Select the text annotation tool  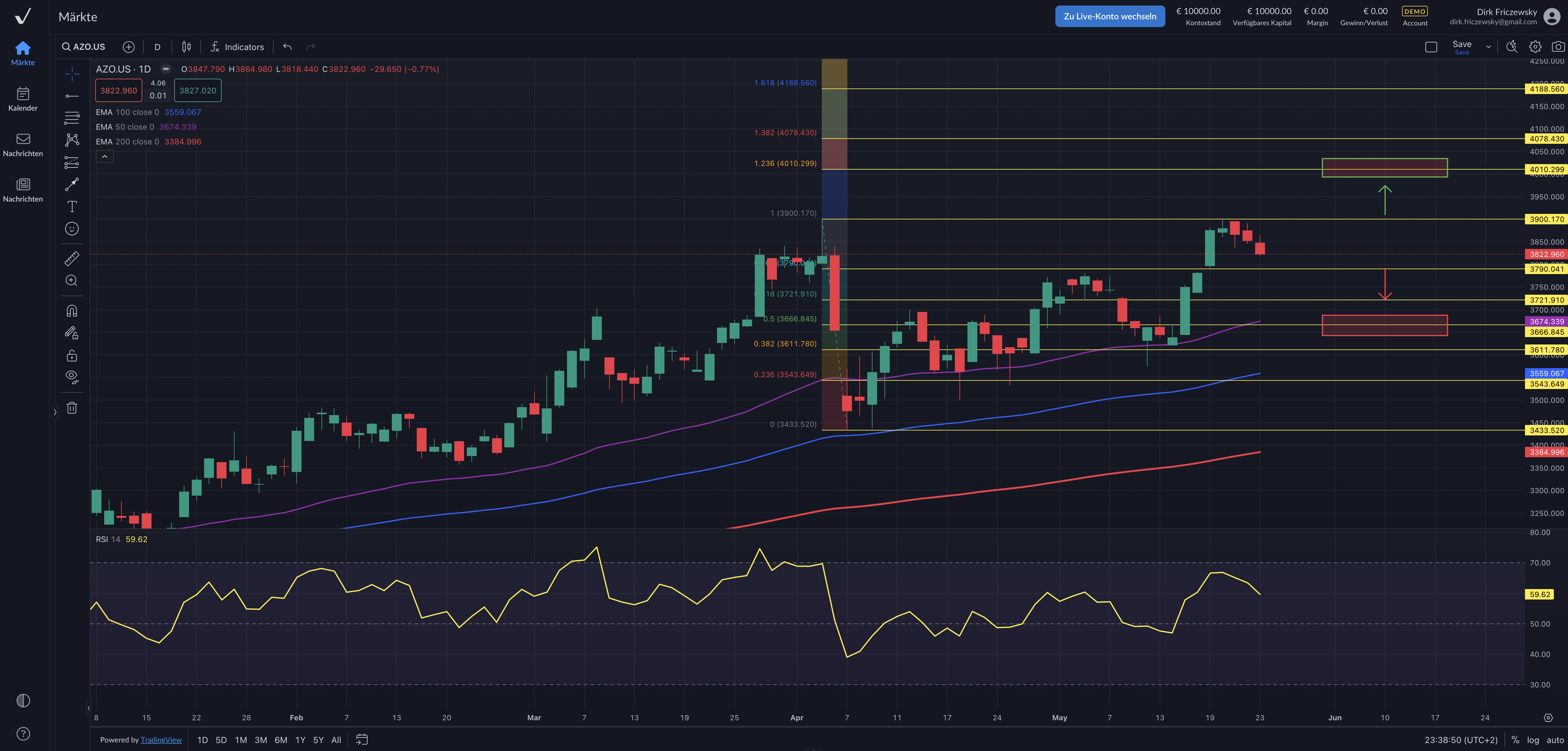click(72, 207)
